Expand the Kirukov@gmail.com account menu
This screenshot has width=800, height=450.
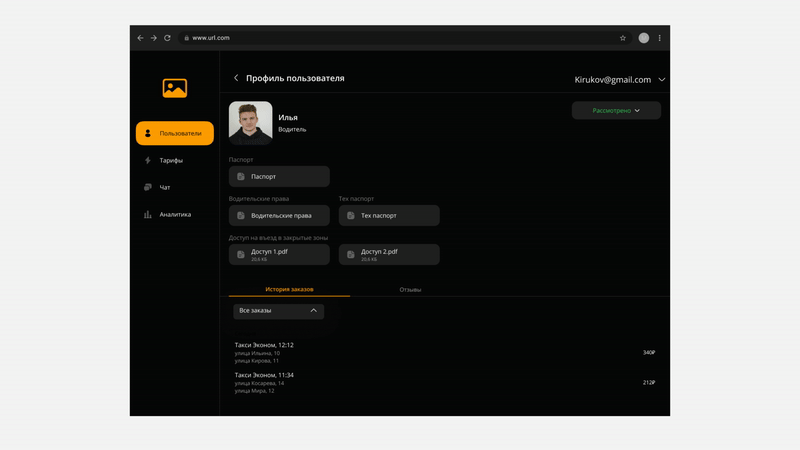(x=619, y=80)
